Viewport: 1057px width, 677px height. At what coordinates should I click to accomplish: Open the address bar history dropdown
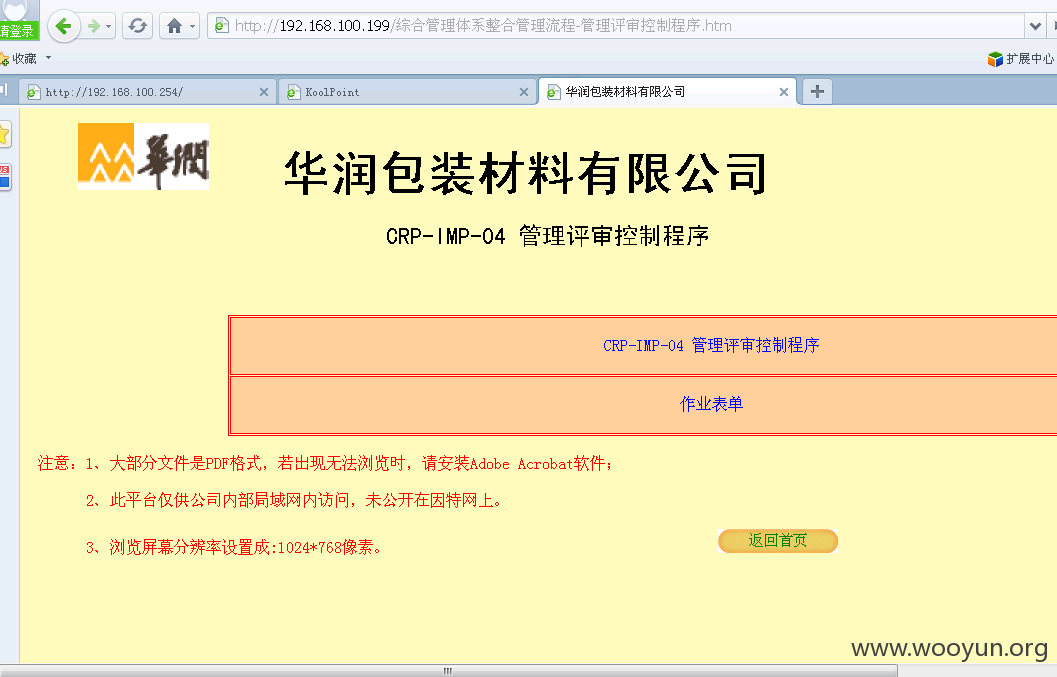point(1035,26)
